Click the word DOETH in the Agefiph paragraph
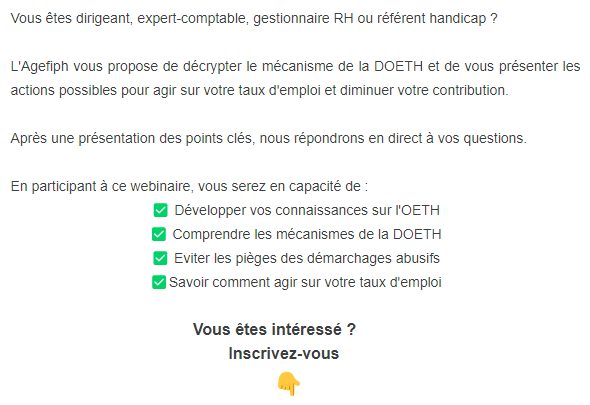Screen dimensions: 590x405 click(x=398, y=67)
